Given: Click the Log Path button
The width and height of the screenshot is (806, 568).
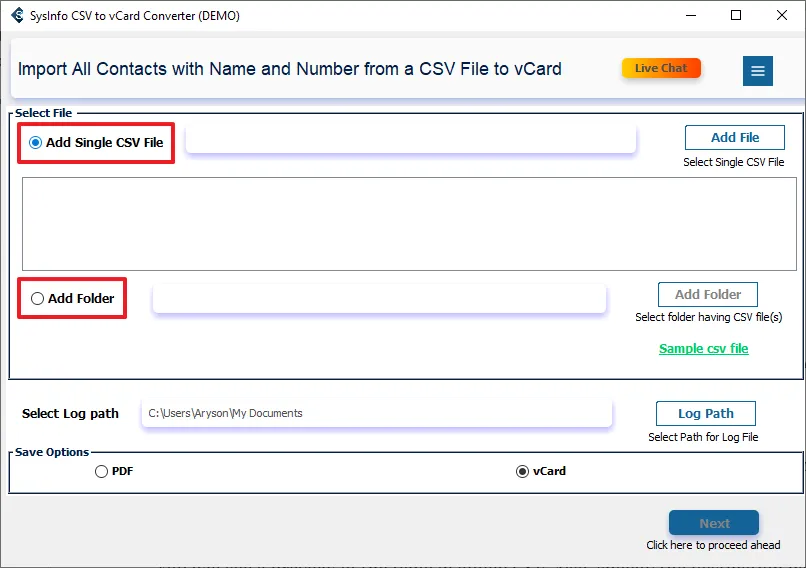Looking at the screenshot, I should 706,413.
